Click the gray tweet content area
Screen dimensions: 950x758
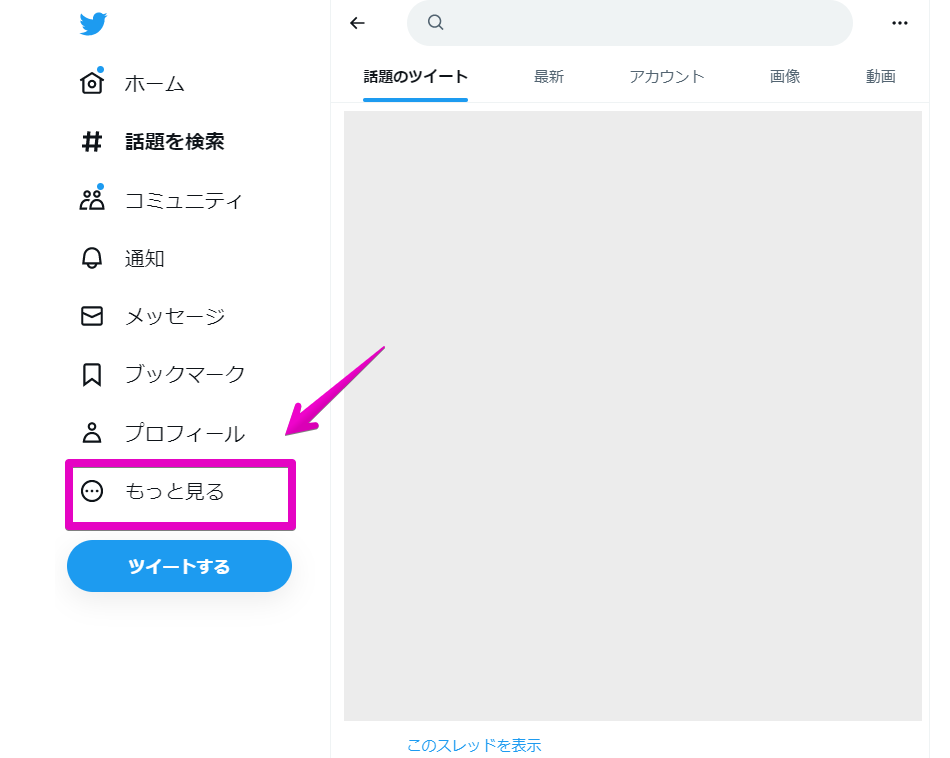[633, 416]
